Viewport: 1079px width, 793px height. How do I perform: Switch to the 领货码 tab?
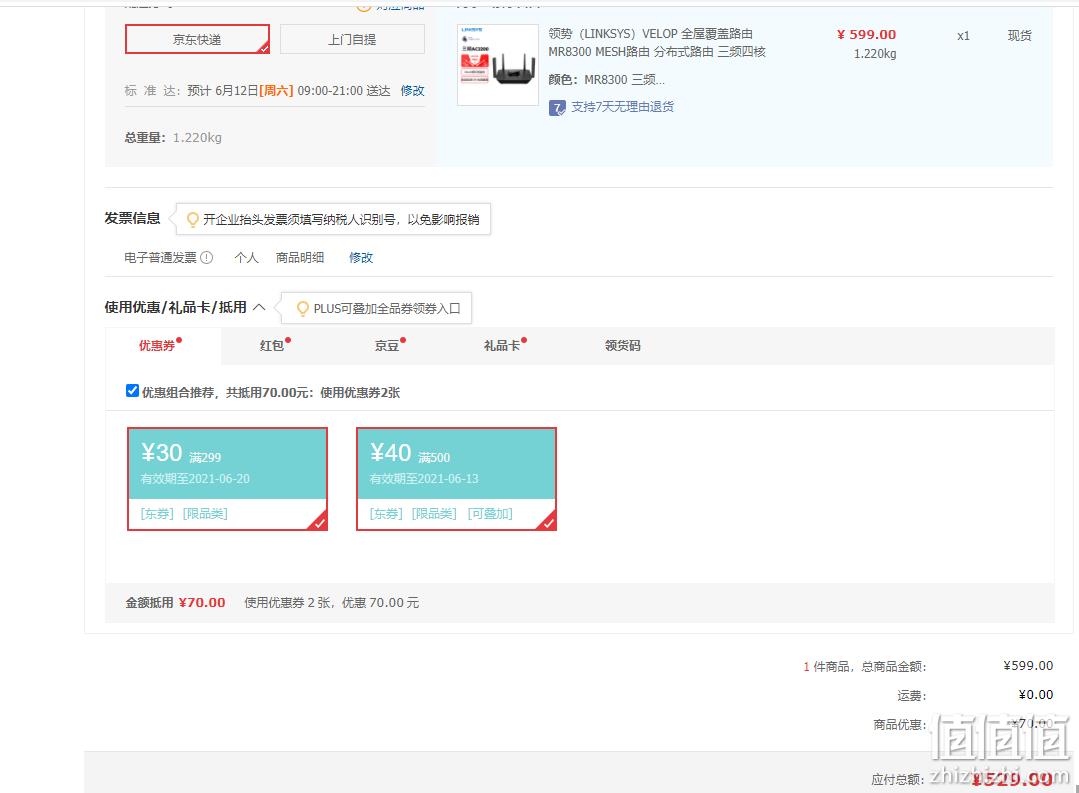coord(622,346)
